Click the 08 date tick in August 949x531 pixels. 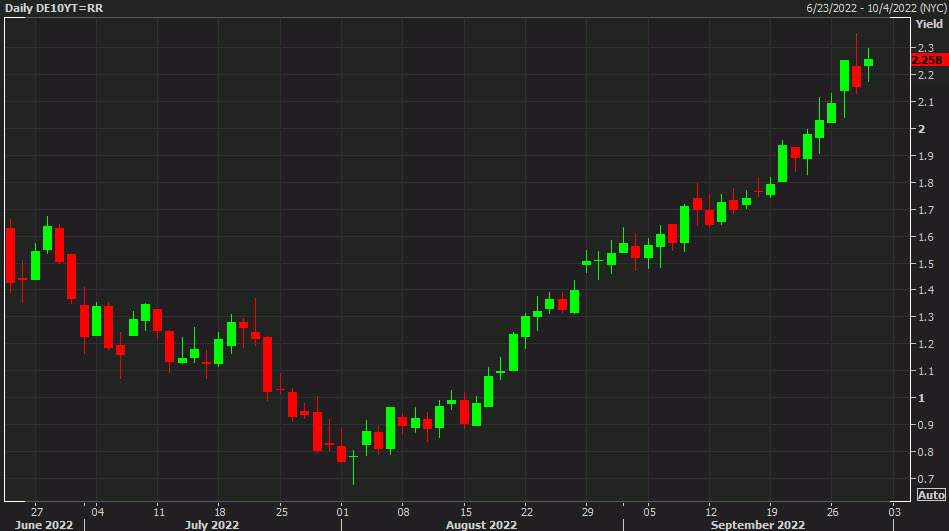(x=404, y=512)
